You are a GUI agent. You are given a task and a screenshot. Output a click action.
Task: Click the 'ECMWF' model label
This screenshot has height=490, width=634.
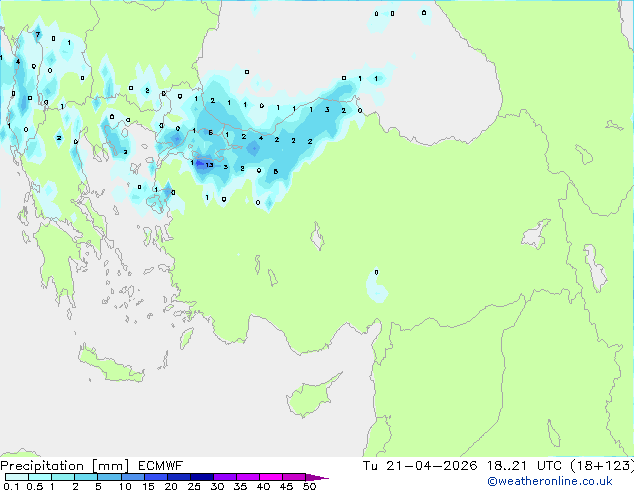[x=161, y=465]
